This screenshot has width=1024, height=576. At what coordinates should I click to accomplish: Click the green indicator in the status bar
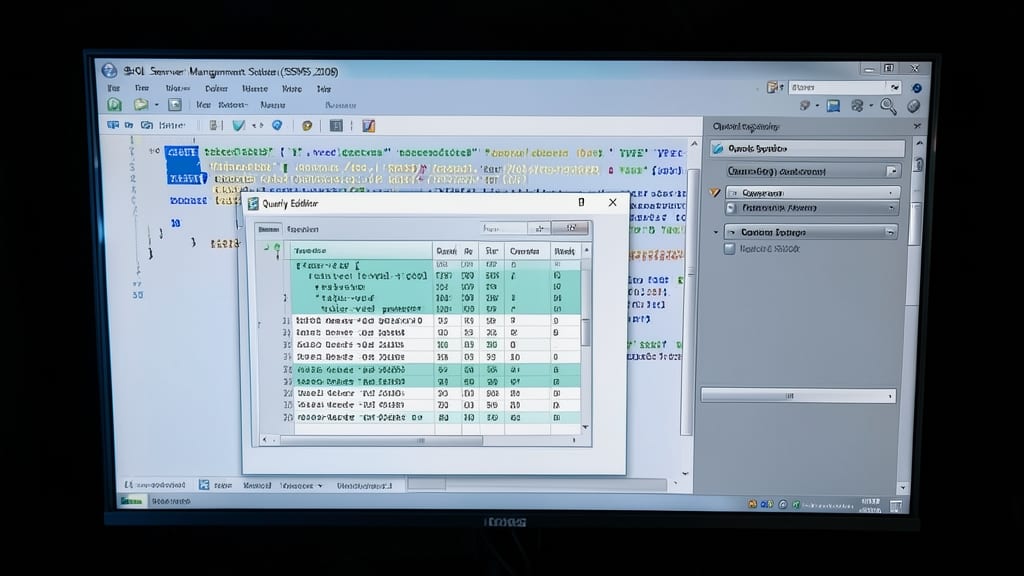click(x=131, y=501)
